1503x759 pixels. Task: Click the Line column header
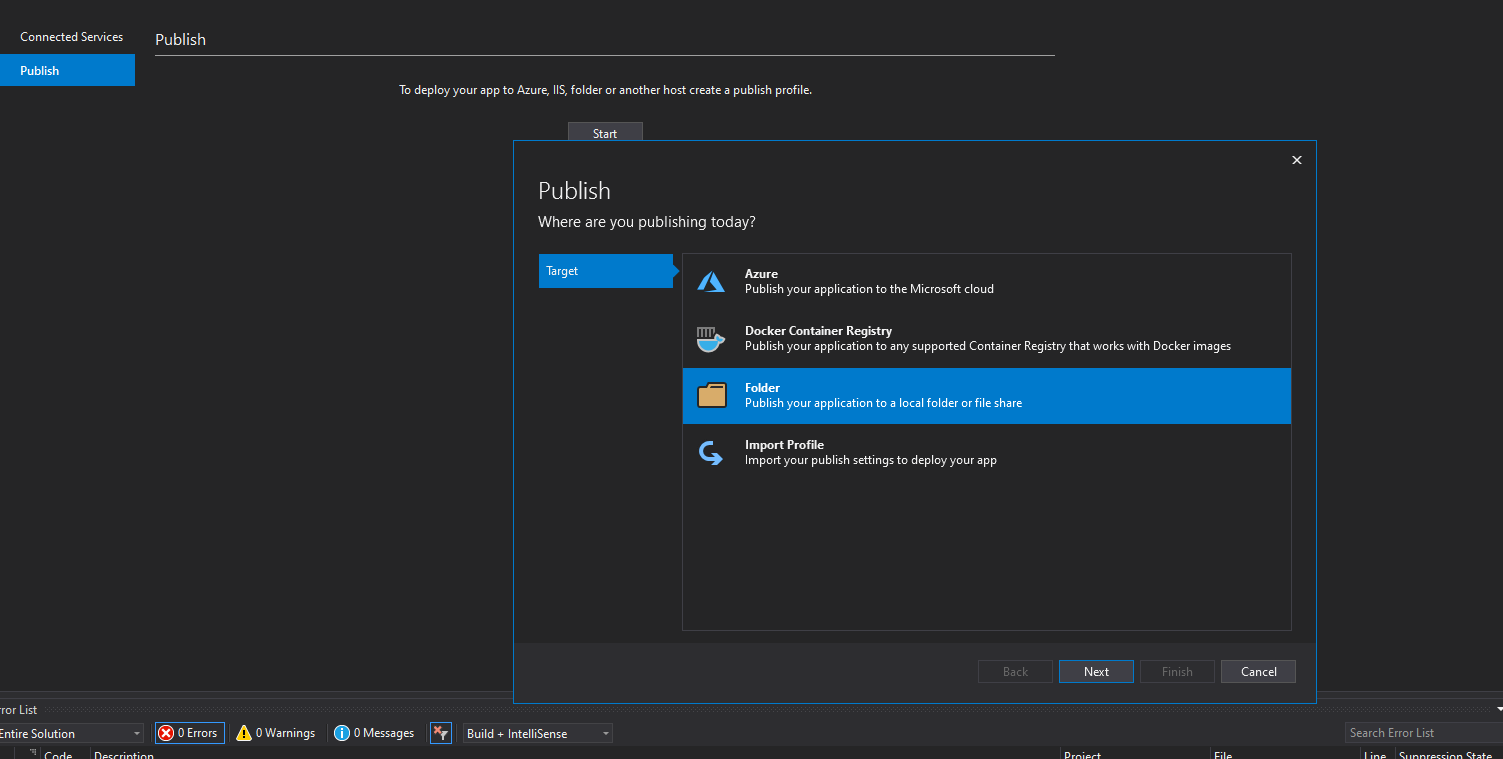[1376, 753]
